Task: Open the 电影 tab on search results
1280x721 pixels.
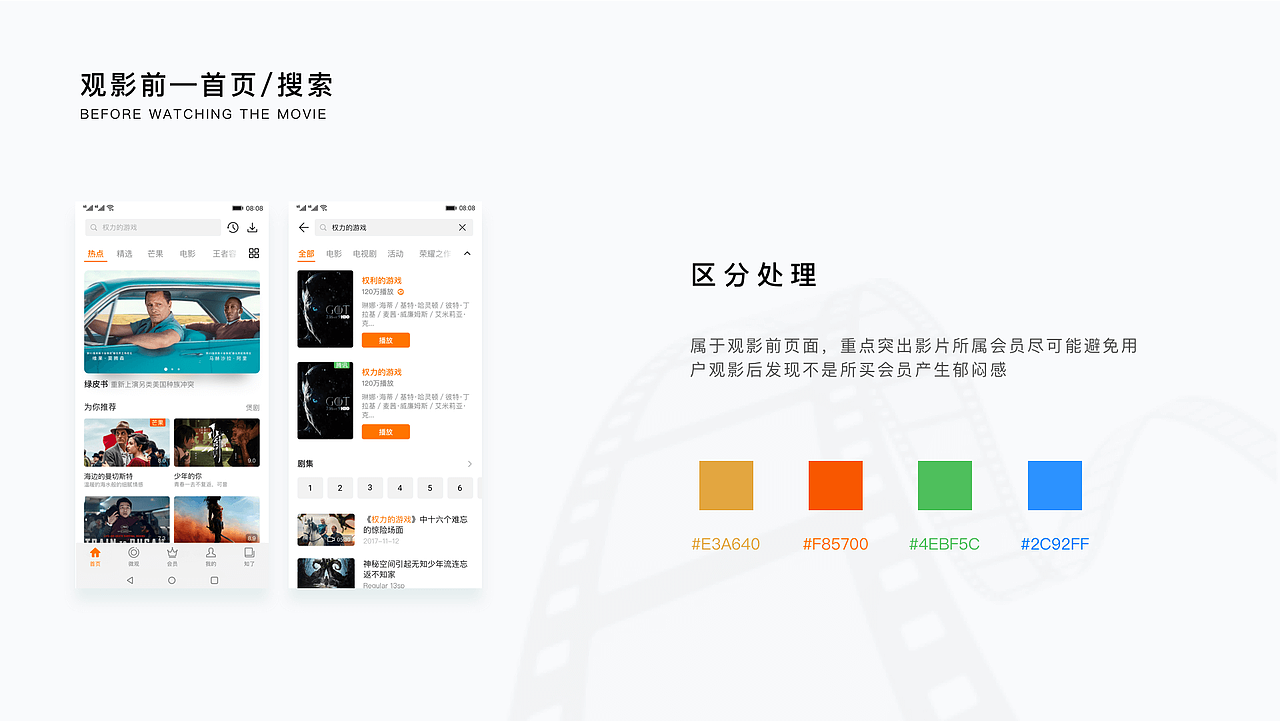Action: tap(332, 253)
